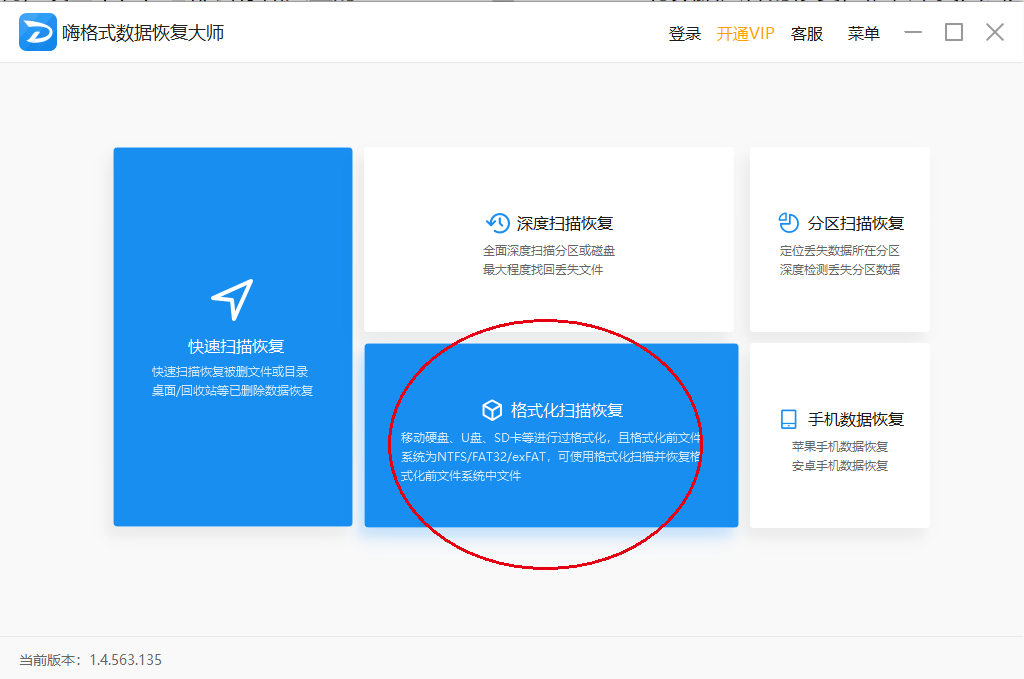This screenshot has height=679, width=1024.
Task: Click the phone icon beside 手机数据恢复
Action: point(789,419)
